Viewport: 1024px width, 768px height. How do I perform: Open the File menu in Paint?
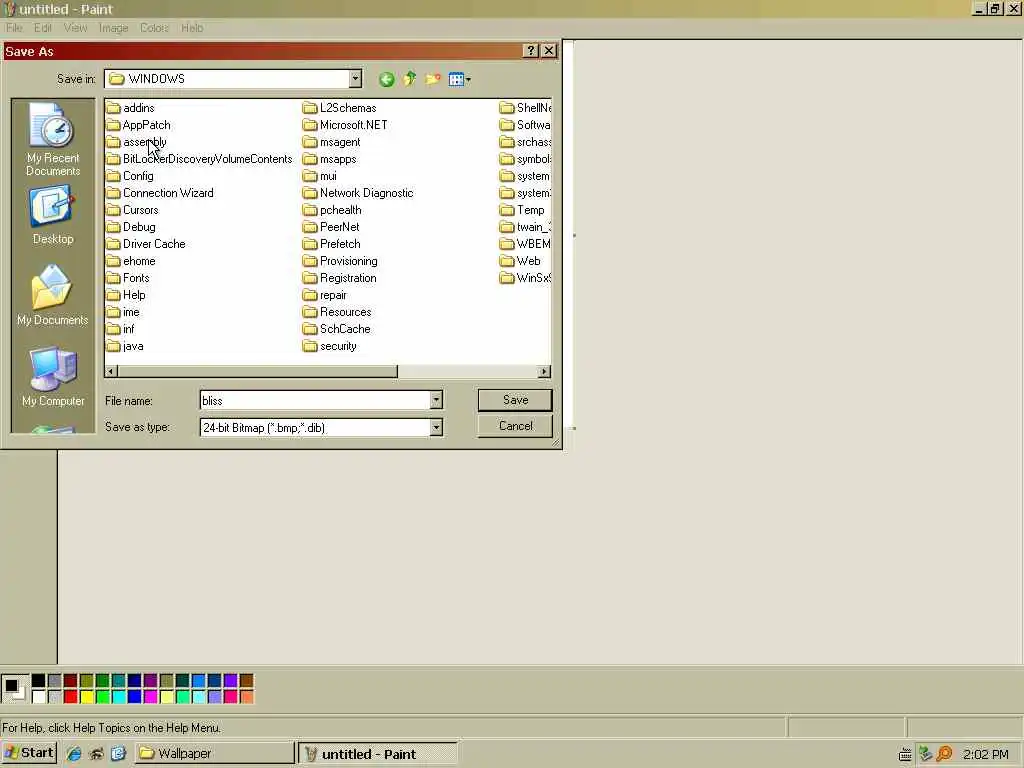click(14, 28)
